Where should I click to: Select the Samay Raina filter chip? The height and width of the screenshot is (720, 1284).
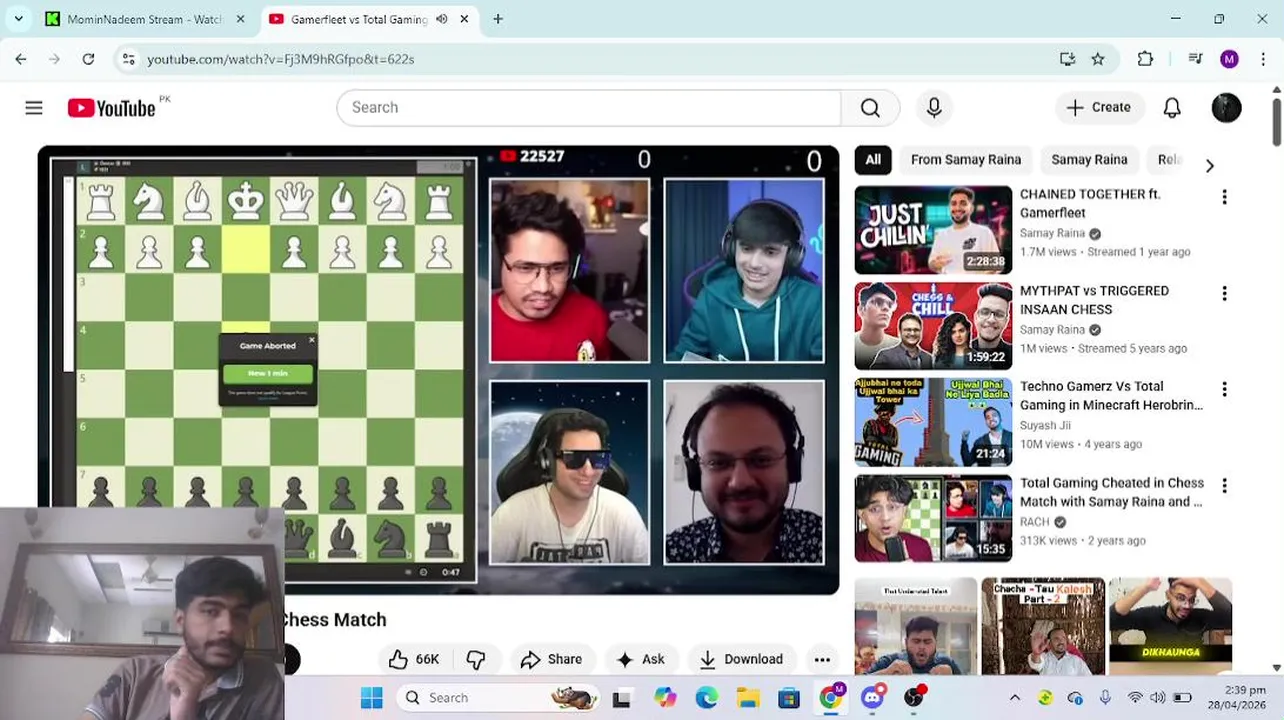[1089, 160]
